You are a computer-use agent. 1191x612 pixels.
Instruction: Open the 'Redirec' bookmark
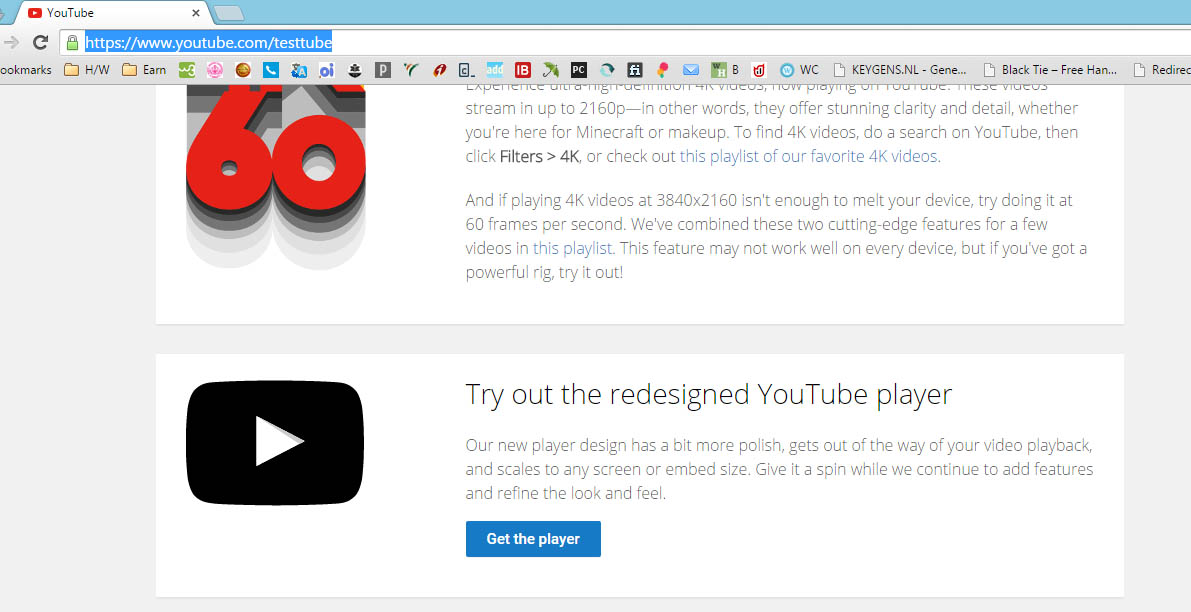(x=1161, y=70)
